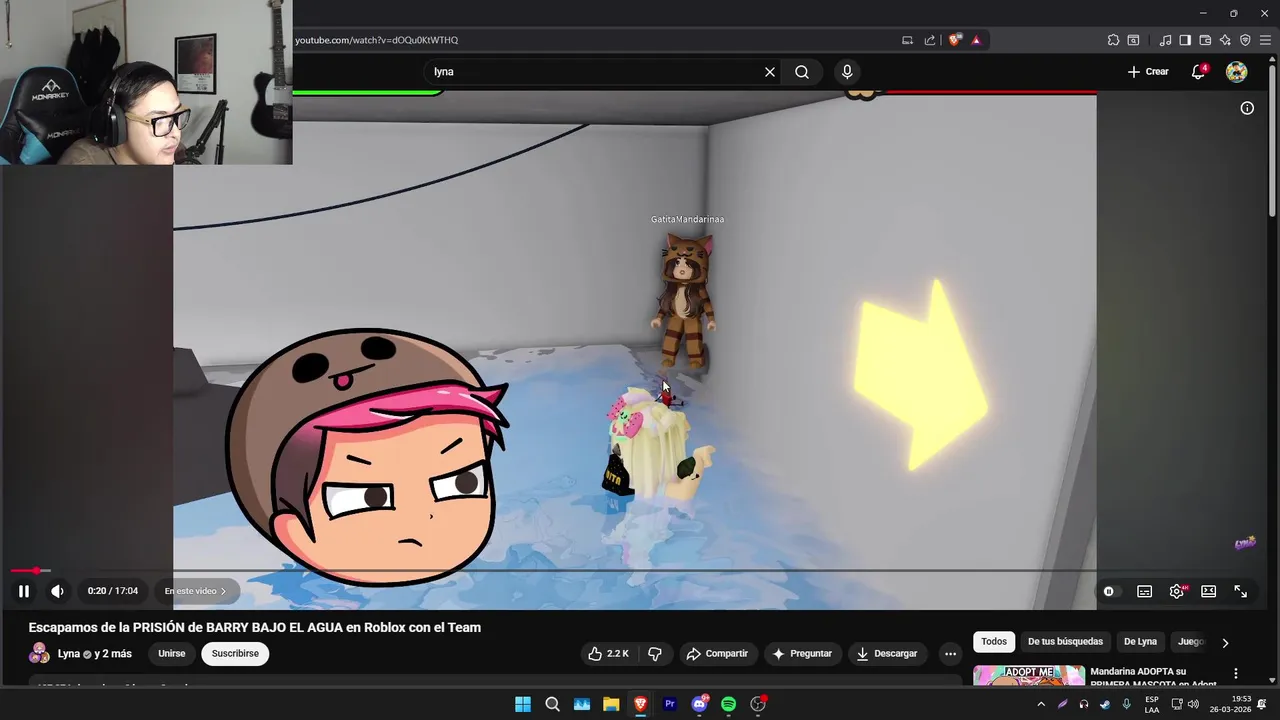Toggle the browser sidebar panel

[1185, 40]
